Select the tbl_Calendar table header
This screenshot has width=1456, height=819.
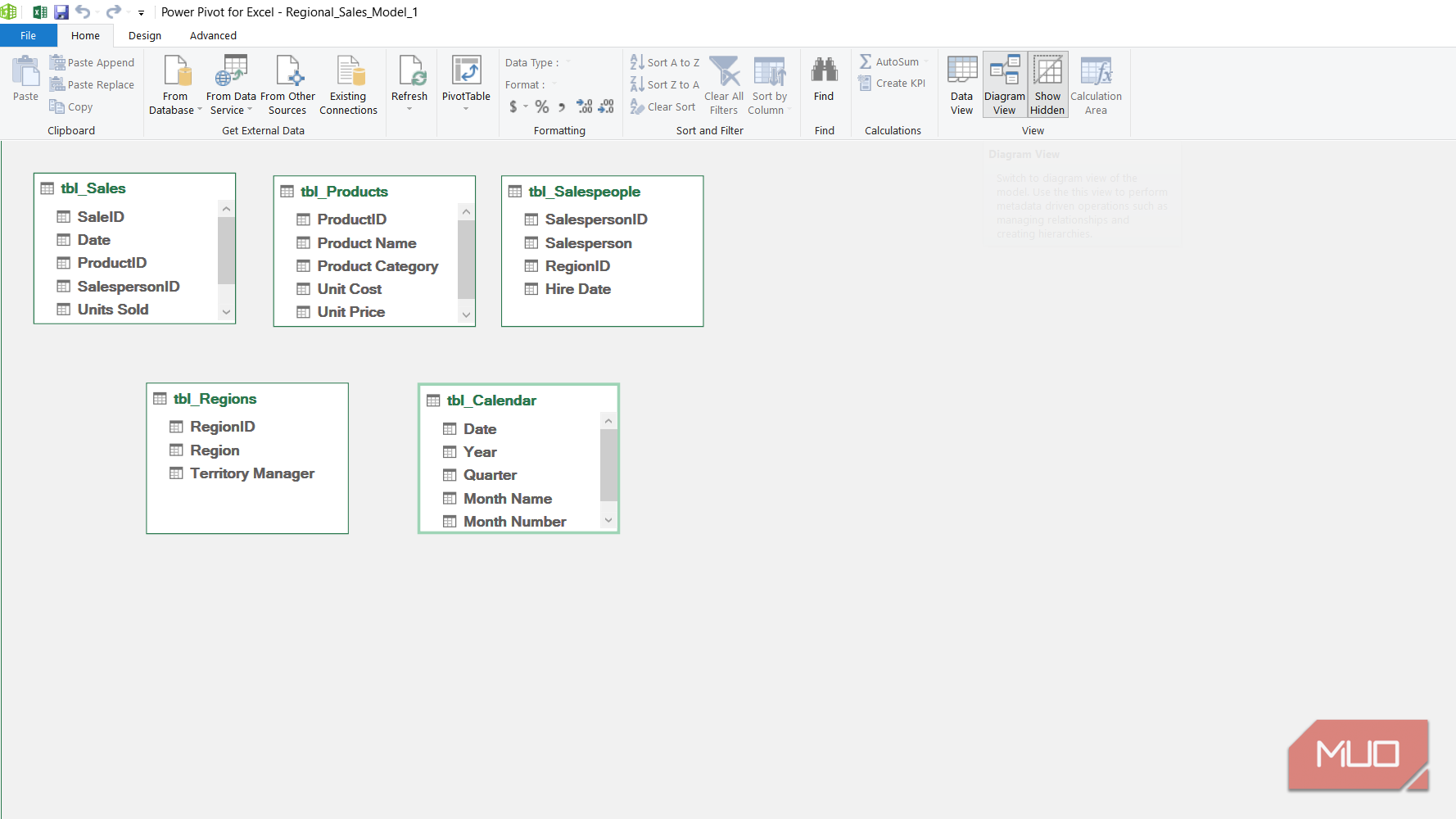pos(518,400)
